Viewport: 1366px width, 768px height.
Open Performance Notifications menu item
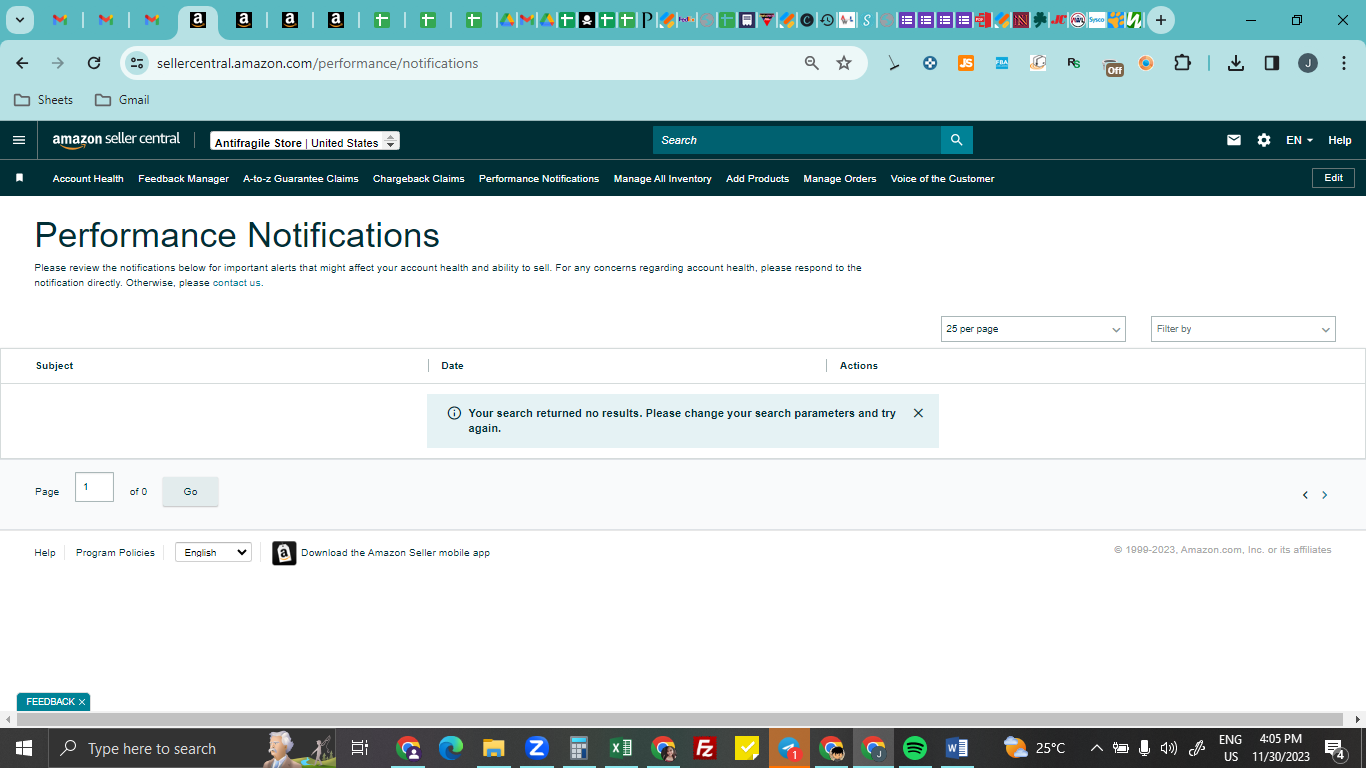[x=539, y=179]
